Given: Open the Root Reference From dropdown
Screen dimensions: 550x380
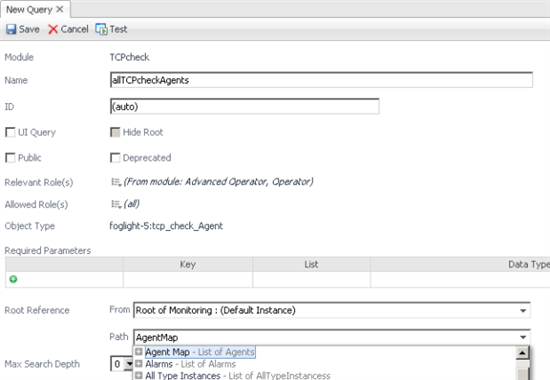Looking at the screenshot, I should (x=523, y=311).
